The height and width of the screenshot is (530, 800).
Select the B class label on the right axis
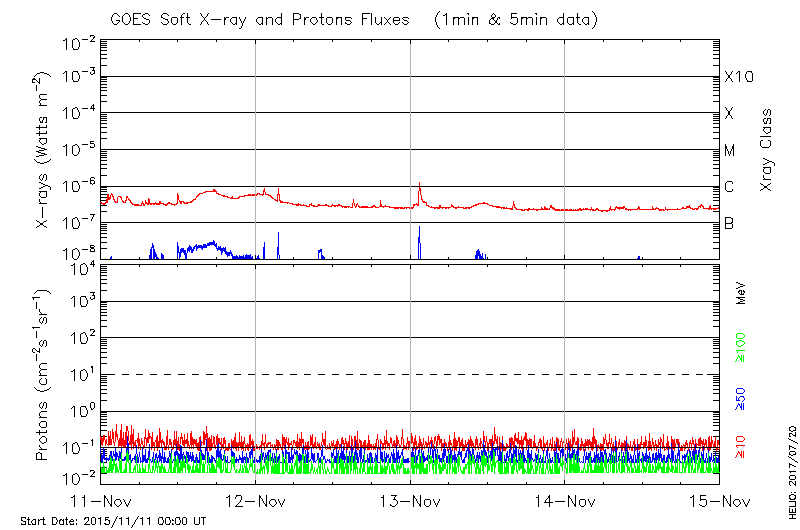(729, 224)
